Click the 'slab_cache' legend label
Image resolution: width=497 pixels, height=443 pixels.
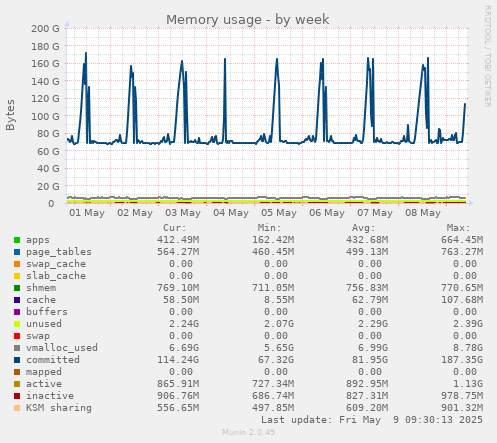pyautogui.click(x=56, y=276)
